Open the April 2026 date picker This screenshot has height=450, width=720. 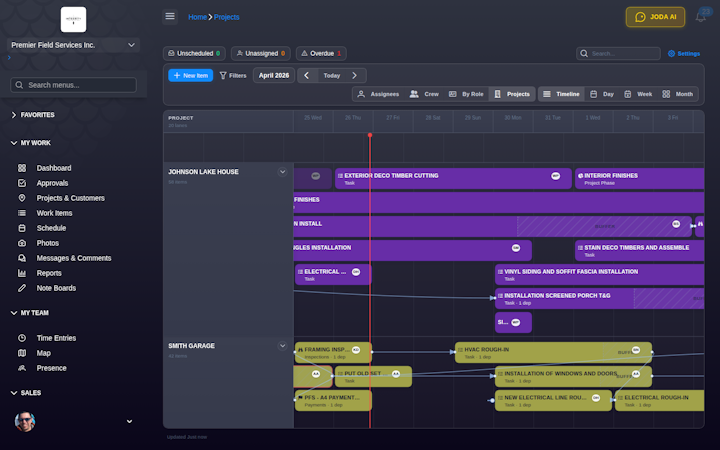tap(274, 75)
